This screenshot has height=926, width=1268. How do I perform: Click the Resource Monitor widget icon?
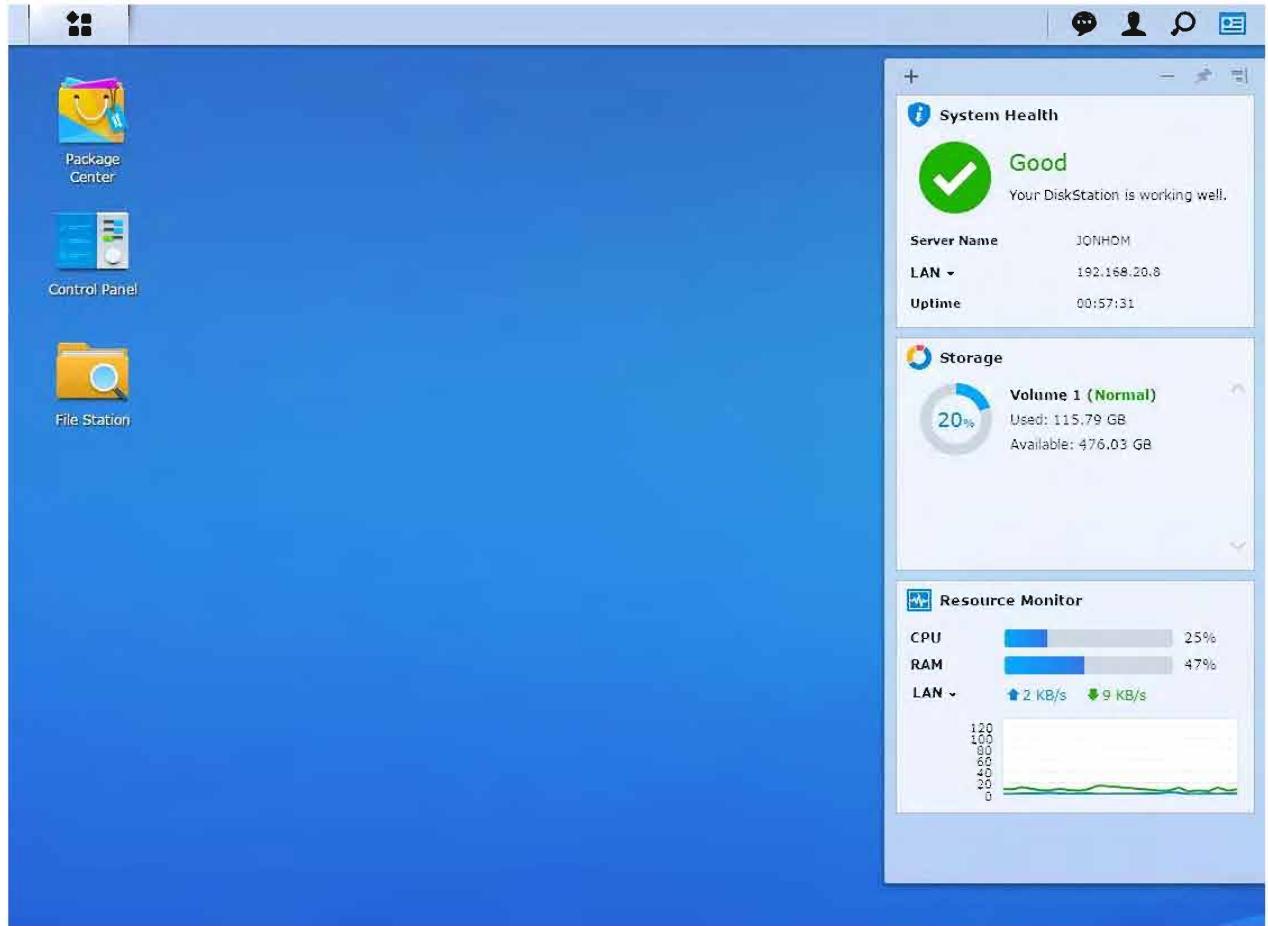click(x=918, y=600)
